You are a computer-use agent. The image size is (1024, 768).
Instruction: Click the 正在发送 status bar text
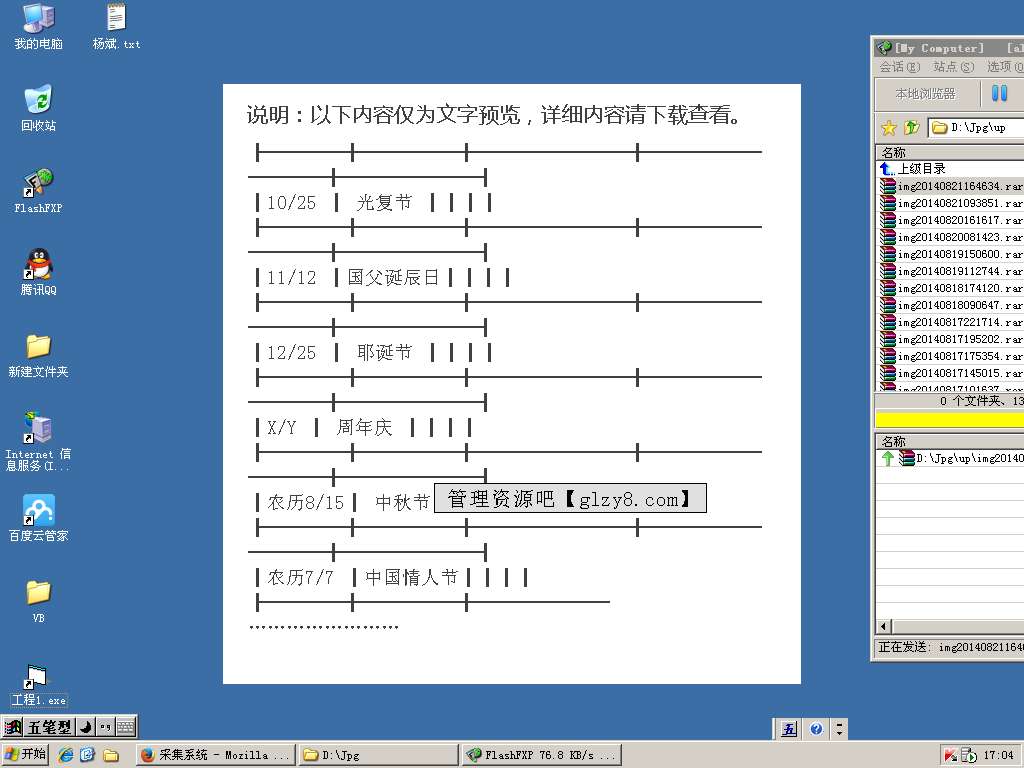[x=950, y=647]
